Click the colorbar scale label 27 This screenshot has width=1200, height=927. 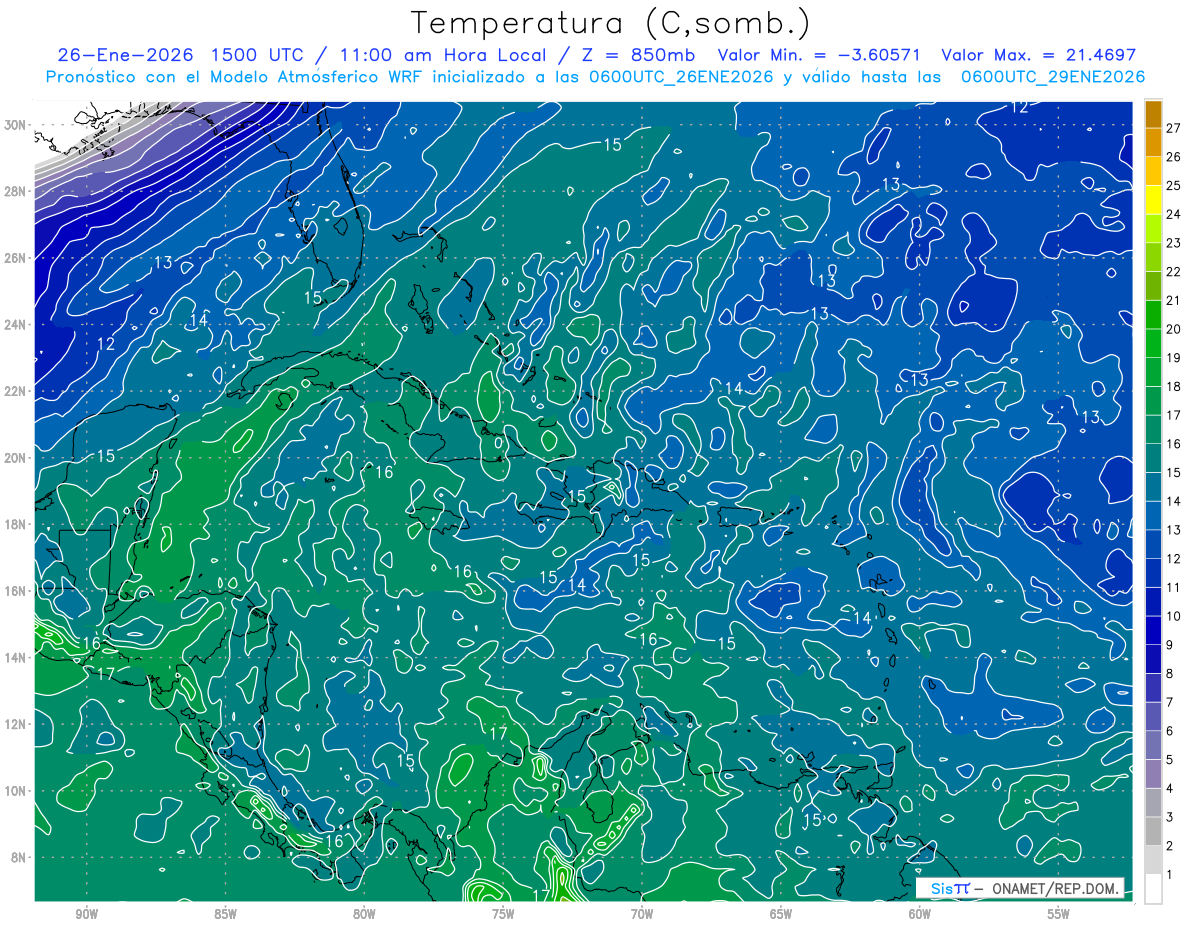(1173, 128)
